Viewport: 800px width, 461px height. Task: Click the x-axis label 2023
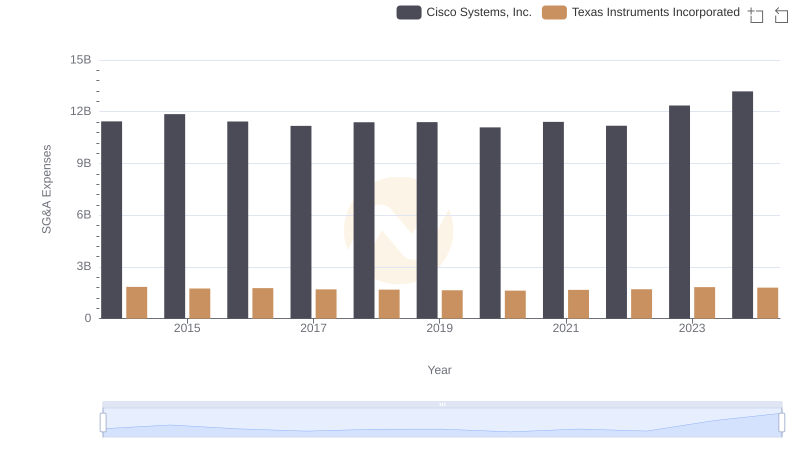pos(692,328)
